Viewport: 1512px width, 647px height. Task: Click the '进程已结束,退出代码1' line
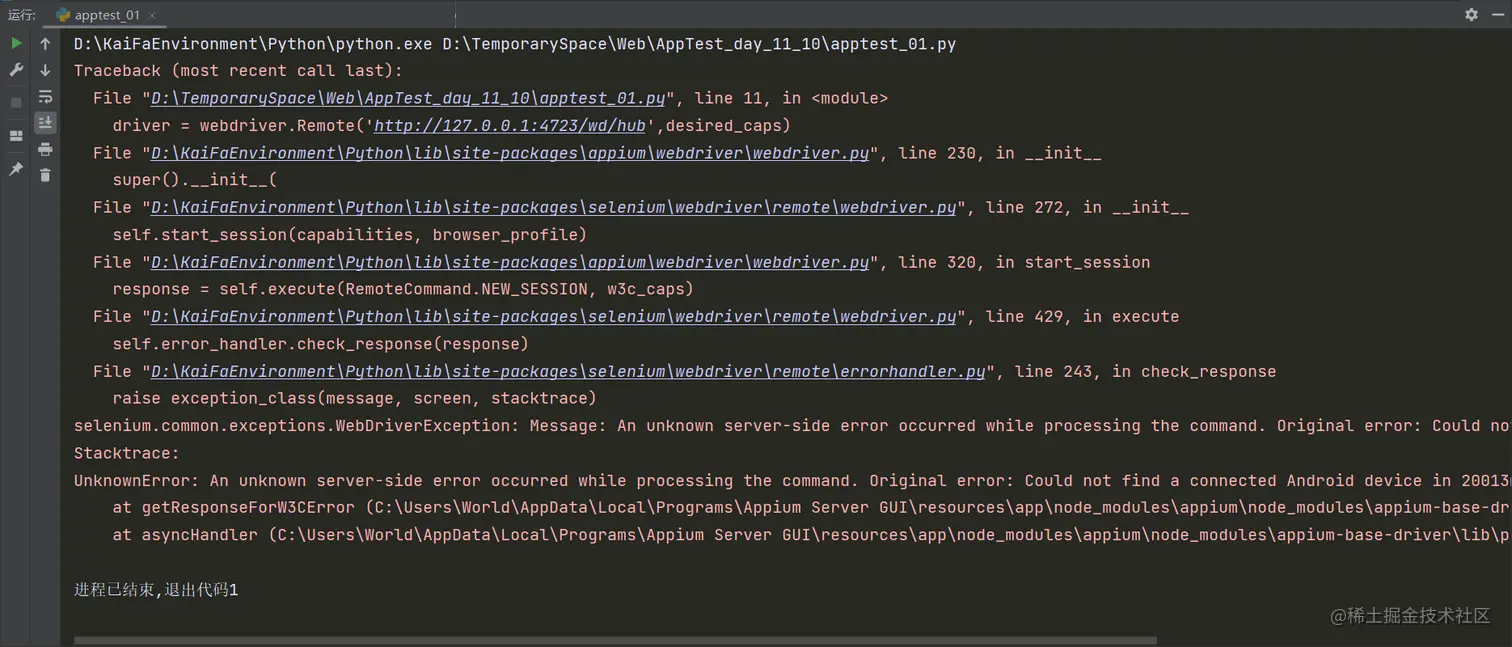(x=156, y=590)
